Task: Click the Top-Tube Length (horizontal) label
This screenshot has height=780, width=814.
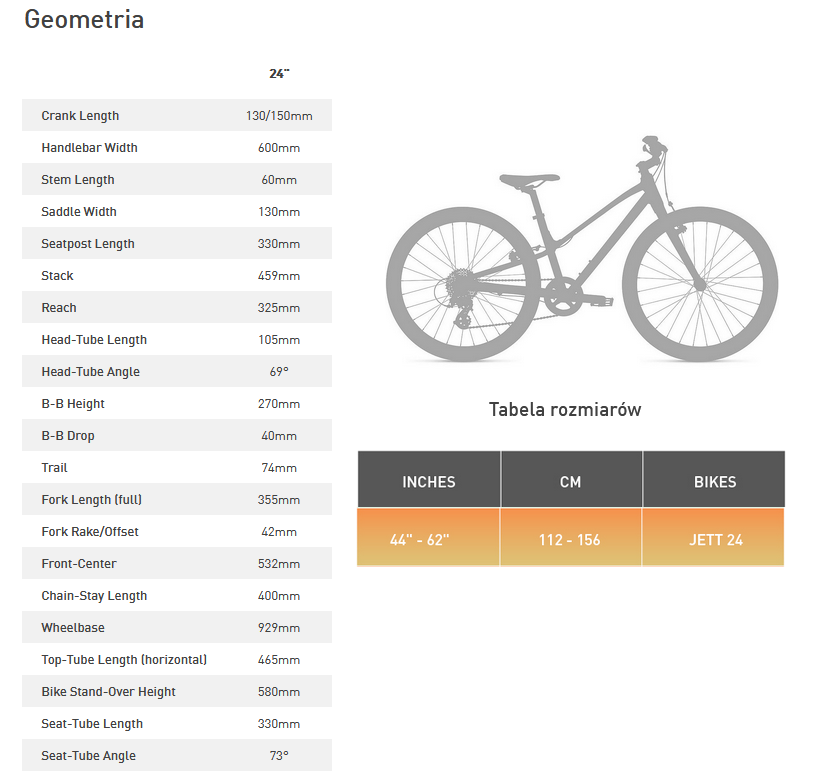Action: pyautogui.click(x=124, y=660)
